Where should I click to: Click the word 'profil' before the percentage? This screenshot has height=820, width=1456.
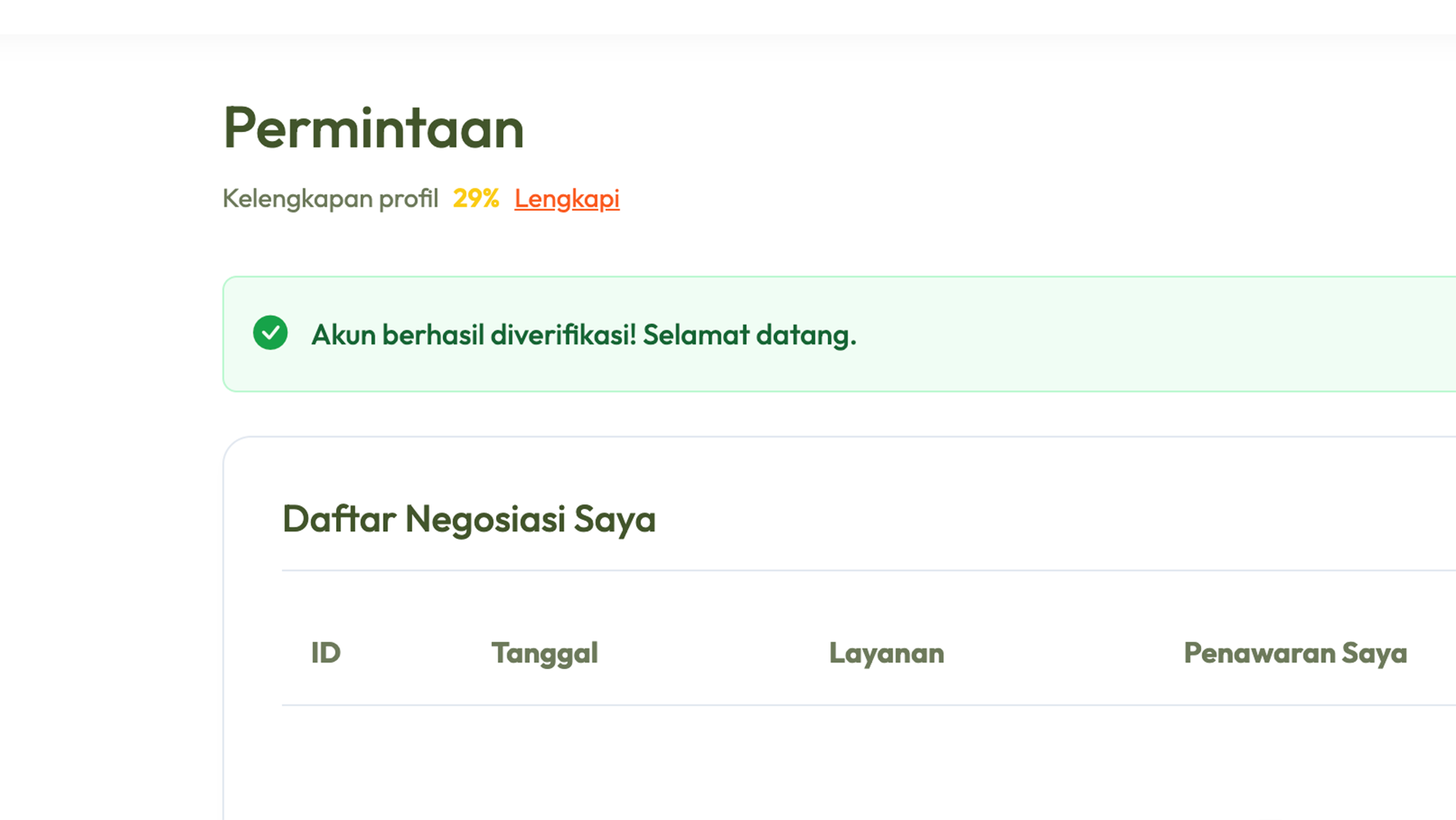click(x=408, y=198)
